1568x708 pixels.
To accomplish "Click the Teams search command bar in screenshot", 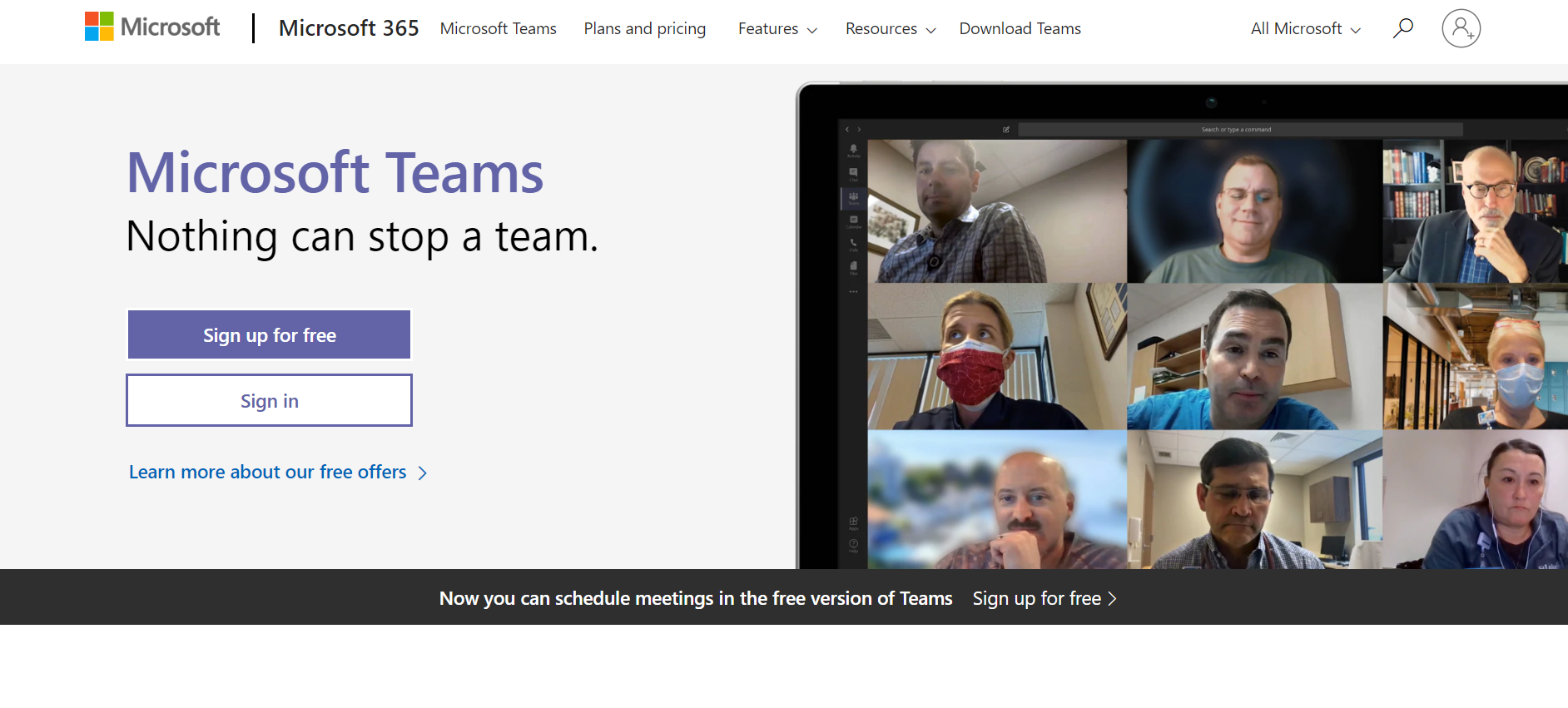I will [x=1240, y=129].
